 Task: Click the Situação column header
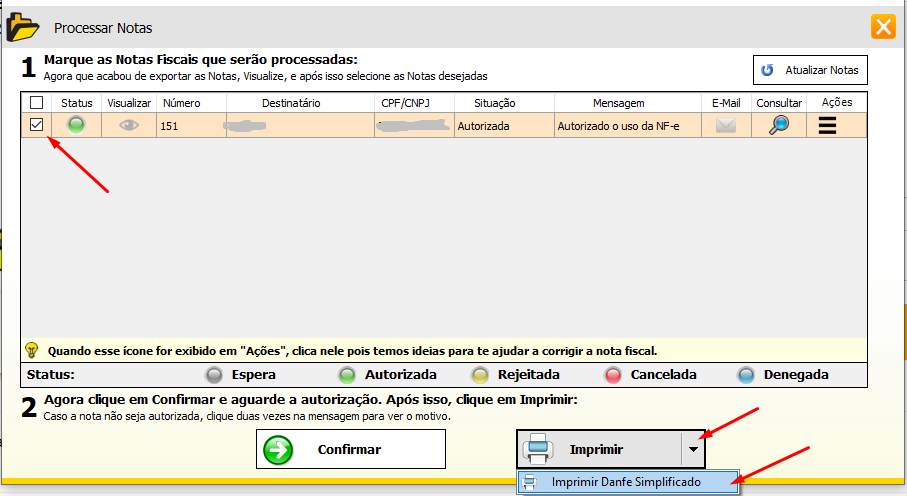tap(504, 102)
